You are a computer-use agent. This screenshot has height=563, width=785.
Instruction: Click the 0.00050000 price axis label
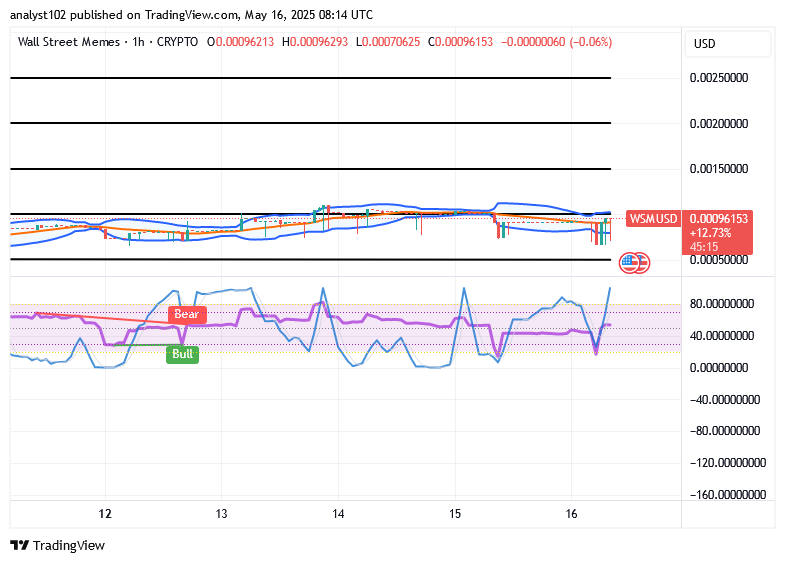719,260
